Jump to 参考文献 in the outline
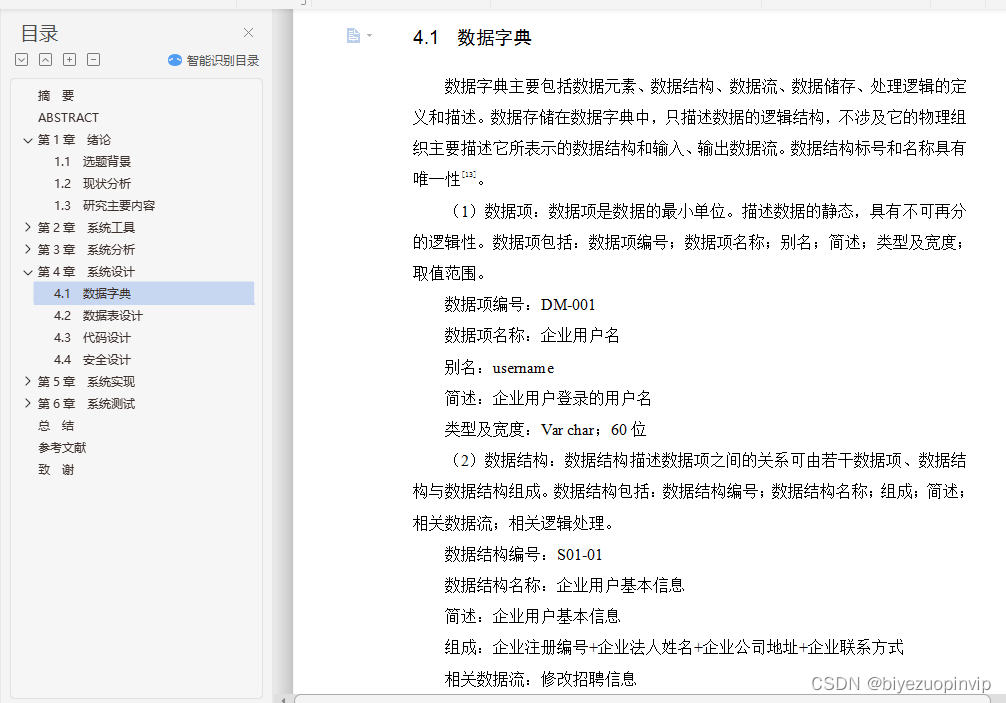Image resolution: width=1006 pixels, height=703 pixels. pos(62,448)
